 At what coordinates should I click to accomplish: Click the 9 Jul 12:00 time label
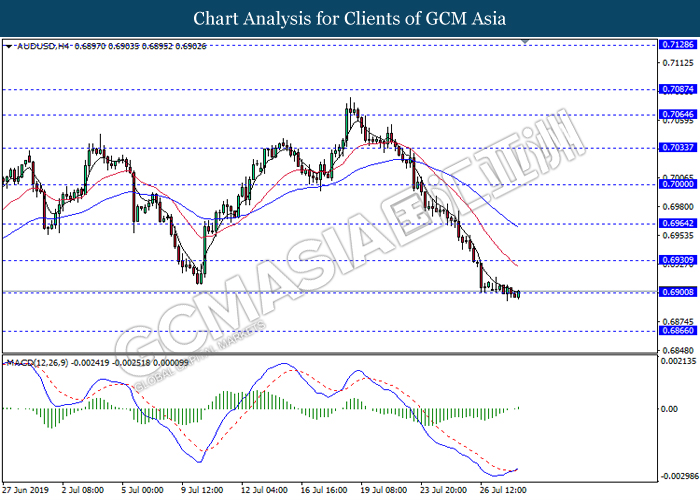pyautogui.click(x=202, y=490)
